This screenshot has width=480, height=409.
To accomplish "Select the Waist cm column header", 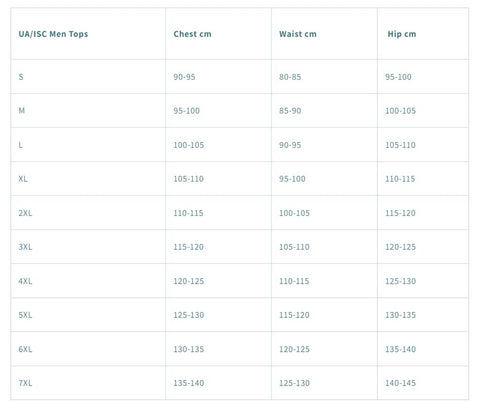I will [298, 34].
